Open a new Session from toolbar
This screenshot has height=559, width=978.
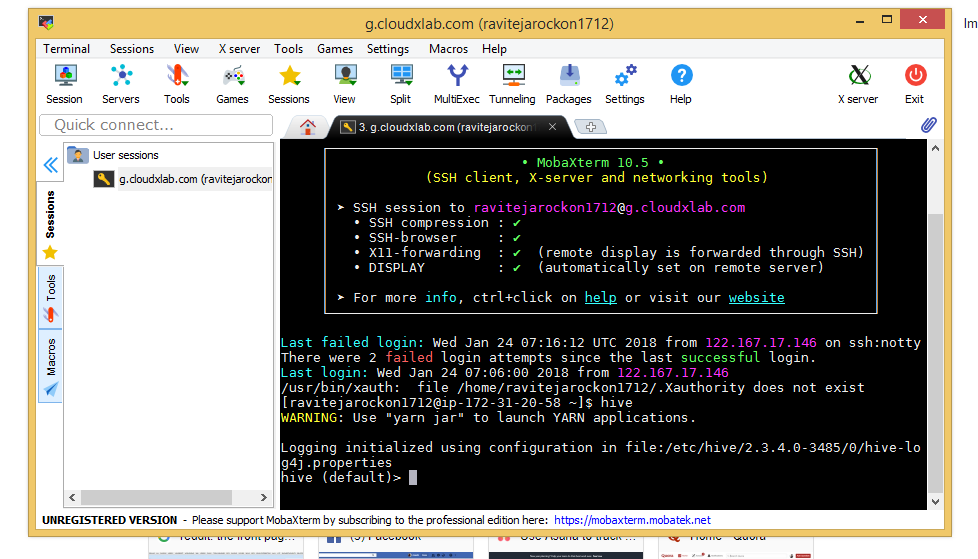point(65,84)
